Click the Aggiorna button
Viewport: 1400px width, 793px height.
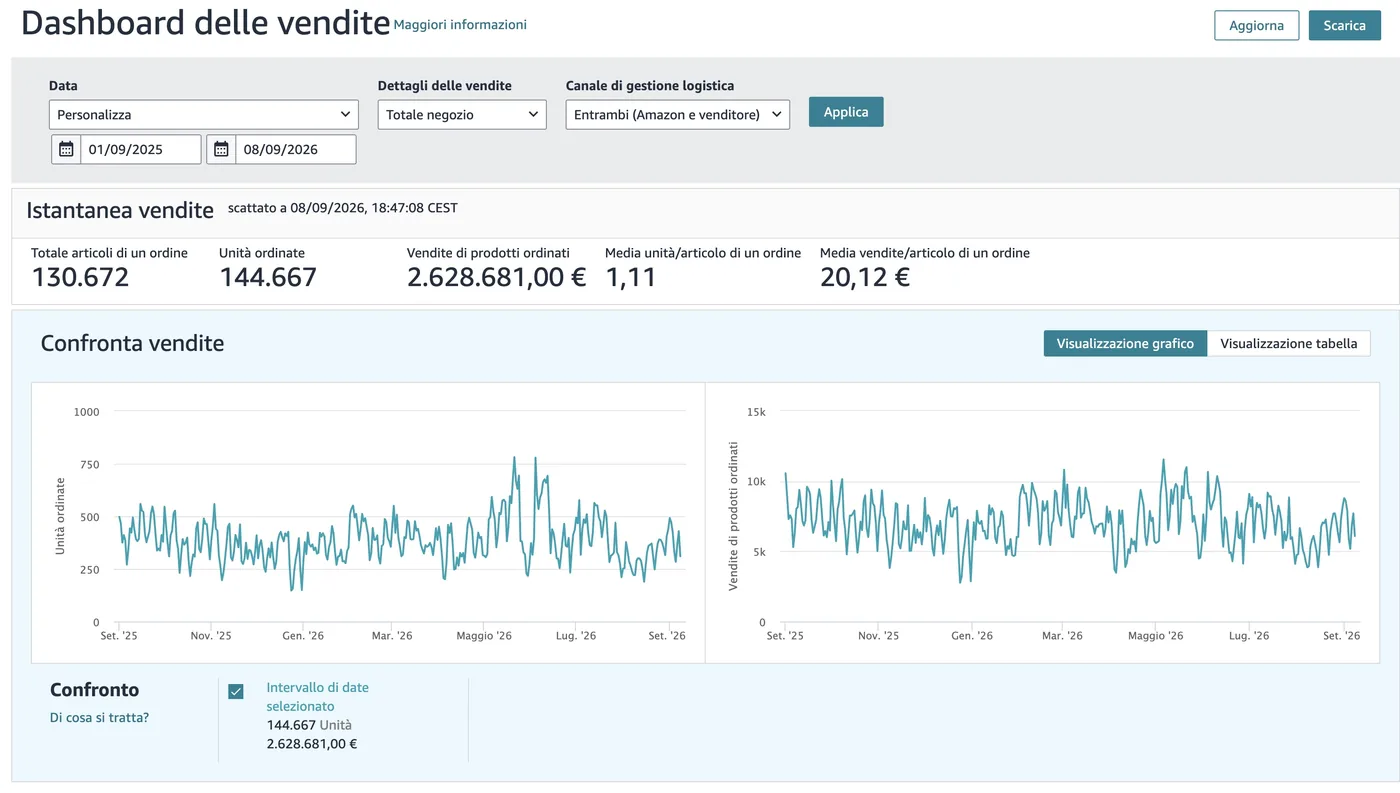click(x=1256, y=25)
